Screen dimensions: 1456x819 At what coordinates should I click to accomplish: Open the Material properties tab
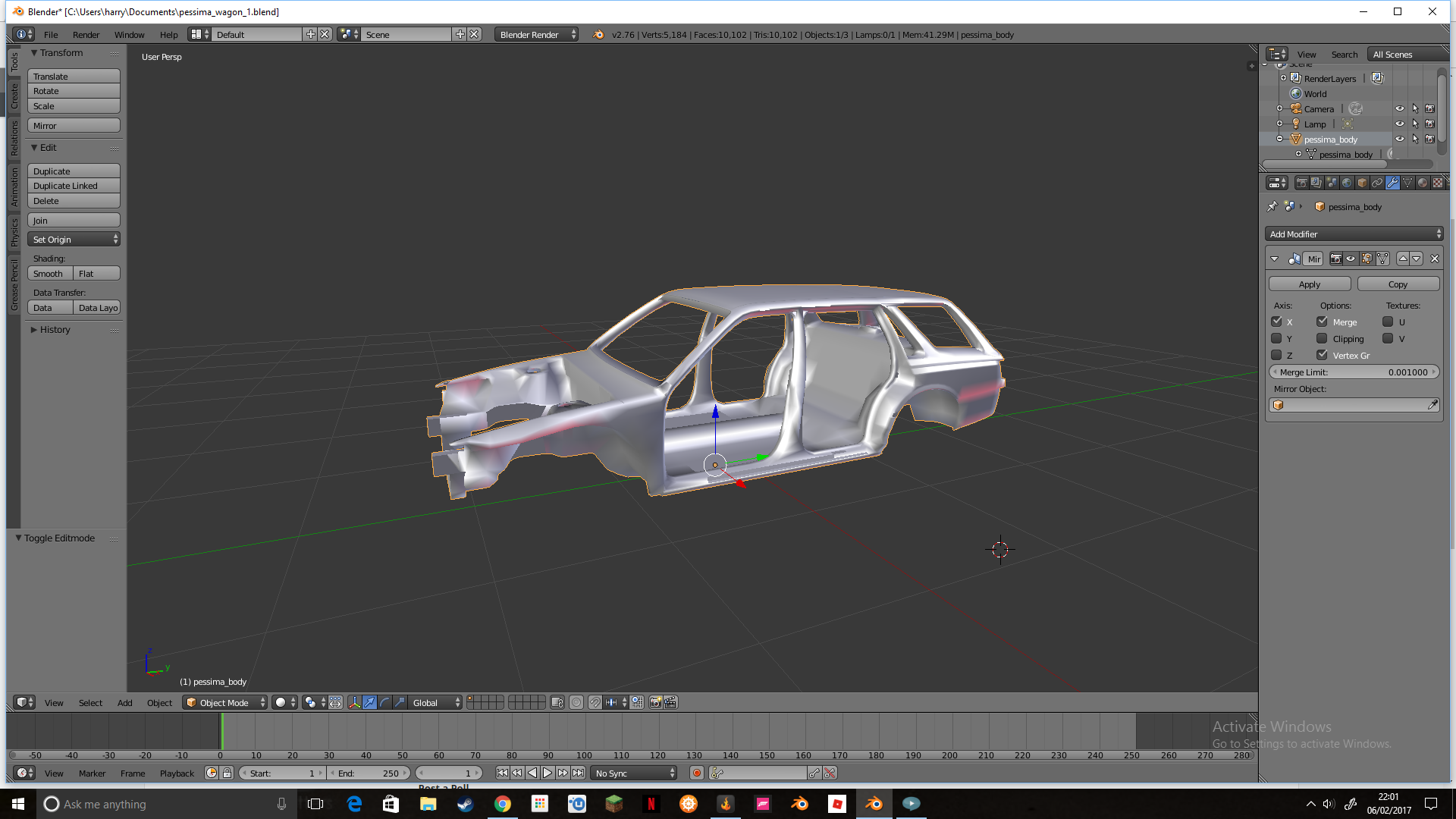(x=1423, y=183)
